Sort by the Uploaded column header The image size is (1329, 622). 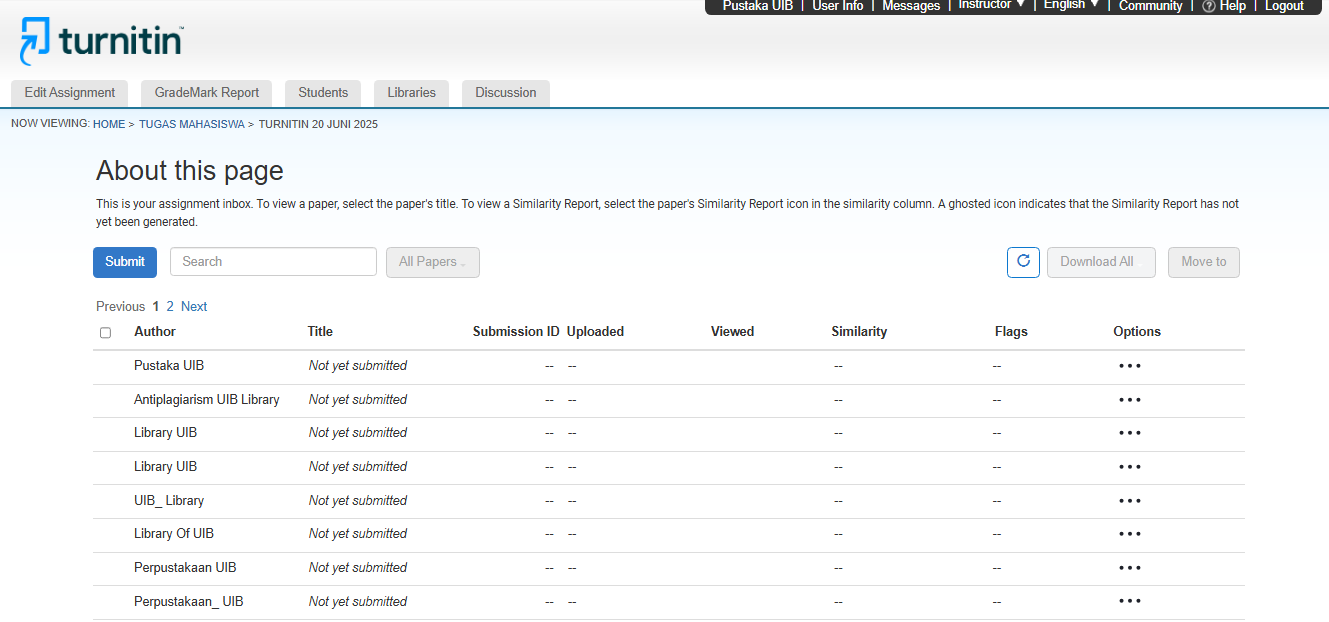595,332
